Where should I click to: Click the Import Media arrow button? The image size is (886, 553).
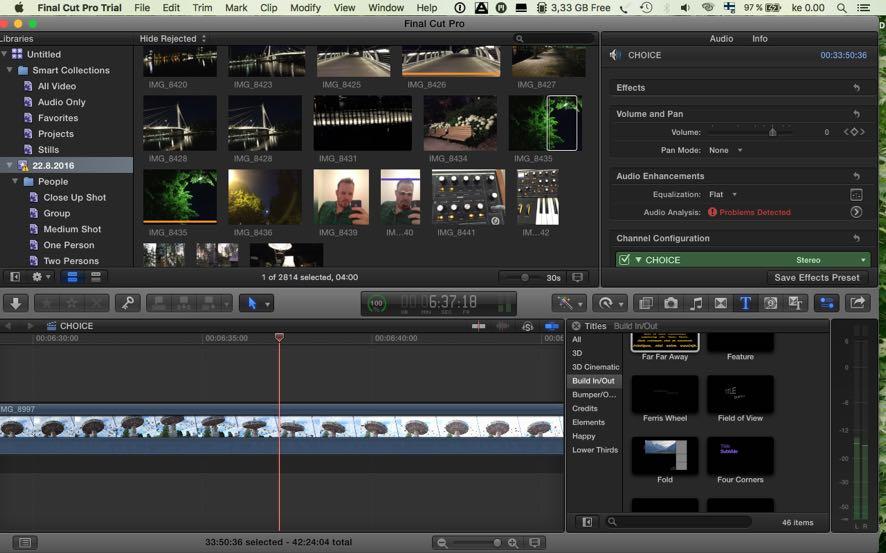tap(16, 303)
